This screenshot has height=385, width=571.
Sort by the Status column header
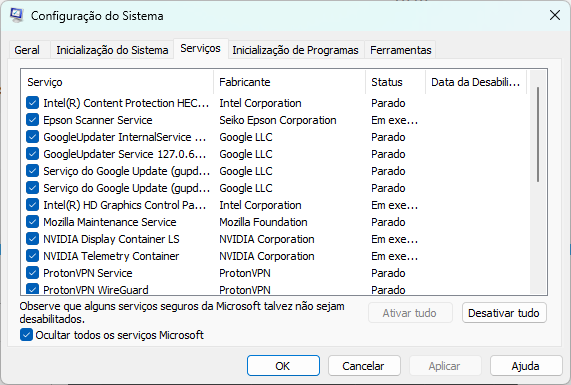pos(395,82)
